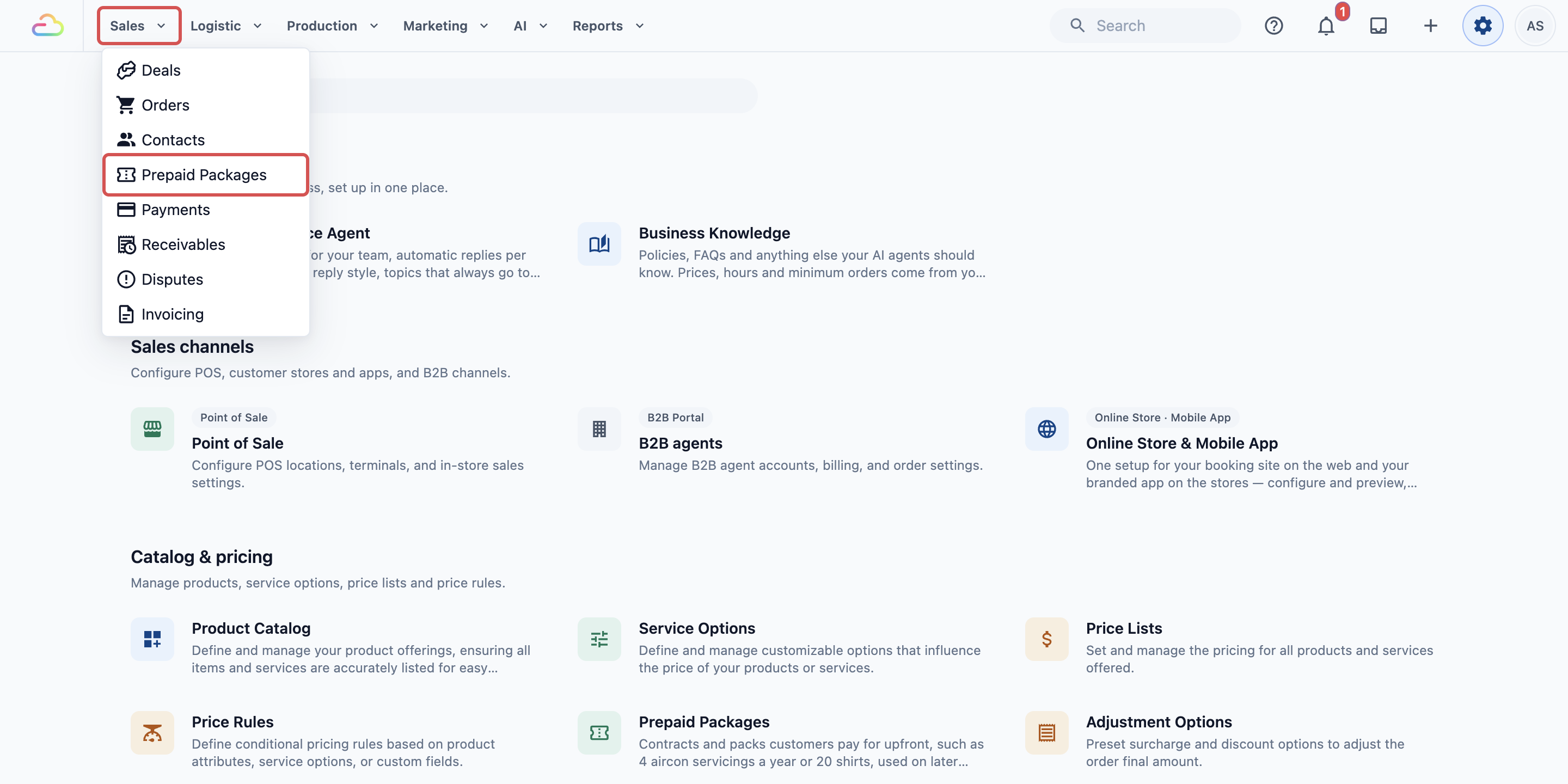Click the Search input field

point(1145,26)
